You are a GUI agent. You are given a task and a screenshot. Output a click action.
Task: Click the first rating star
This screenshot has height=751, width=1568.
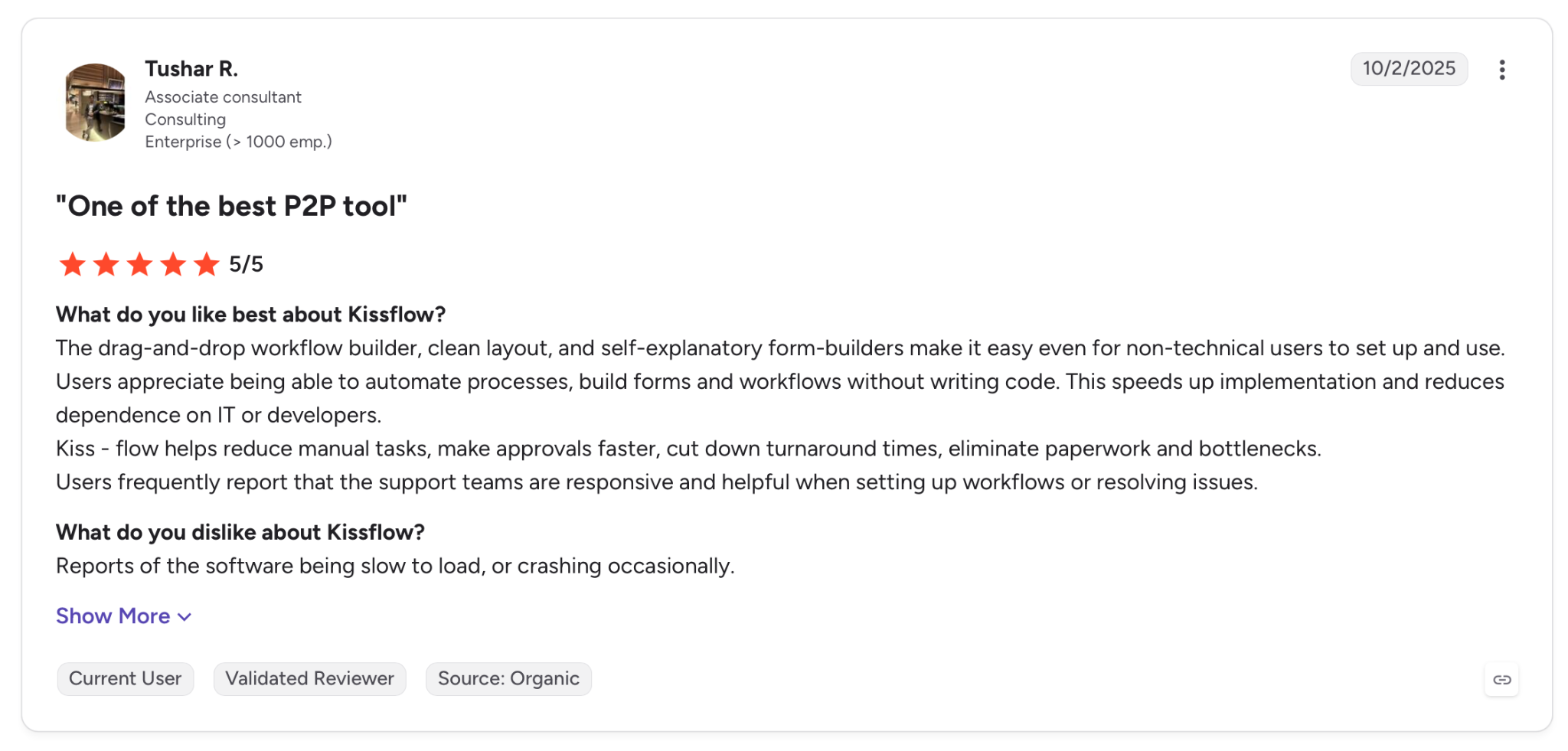[73, 265]
